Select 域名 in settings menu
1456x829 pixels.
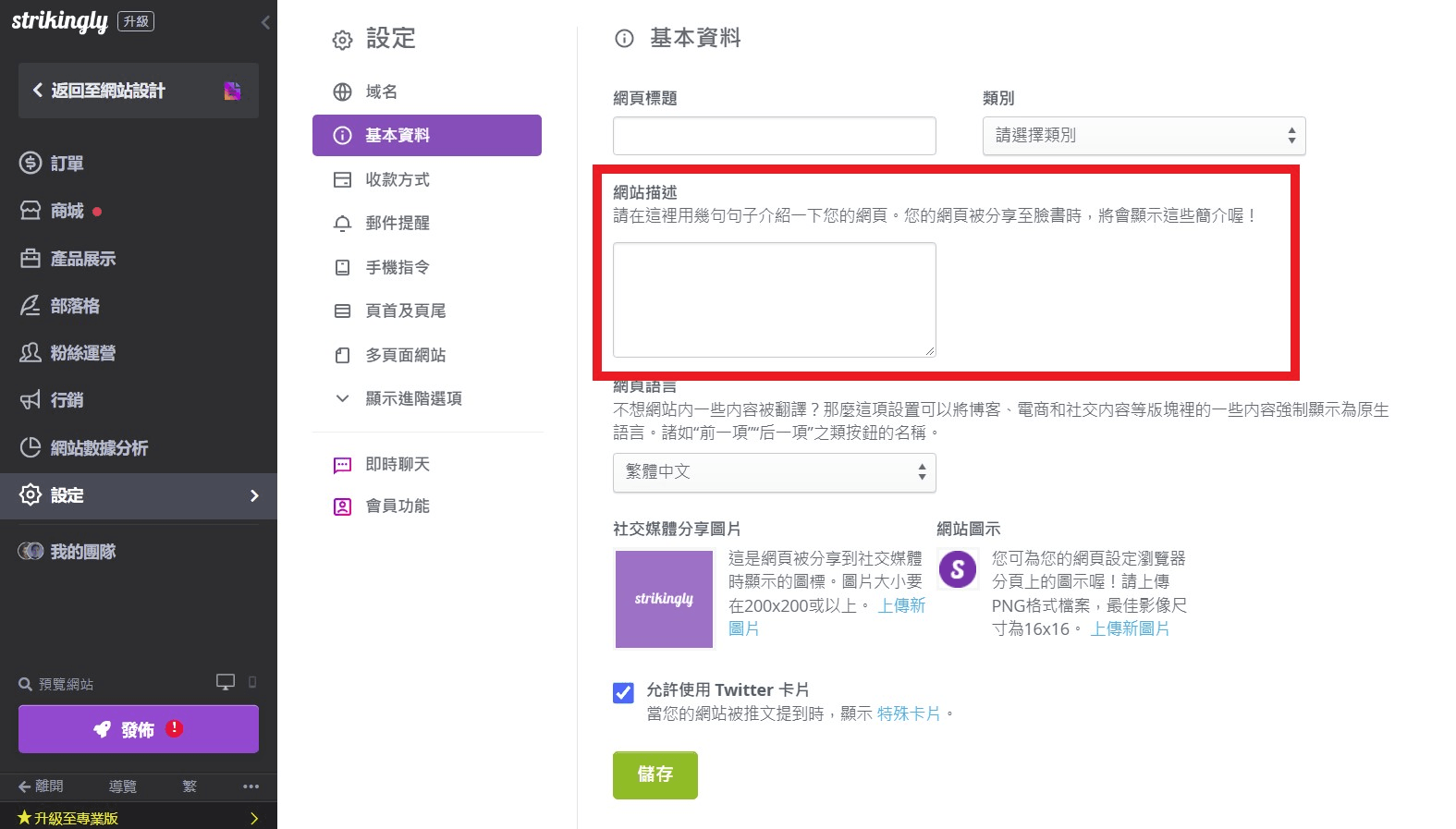381,91
